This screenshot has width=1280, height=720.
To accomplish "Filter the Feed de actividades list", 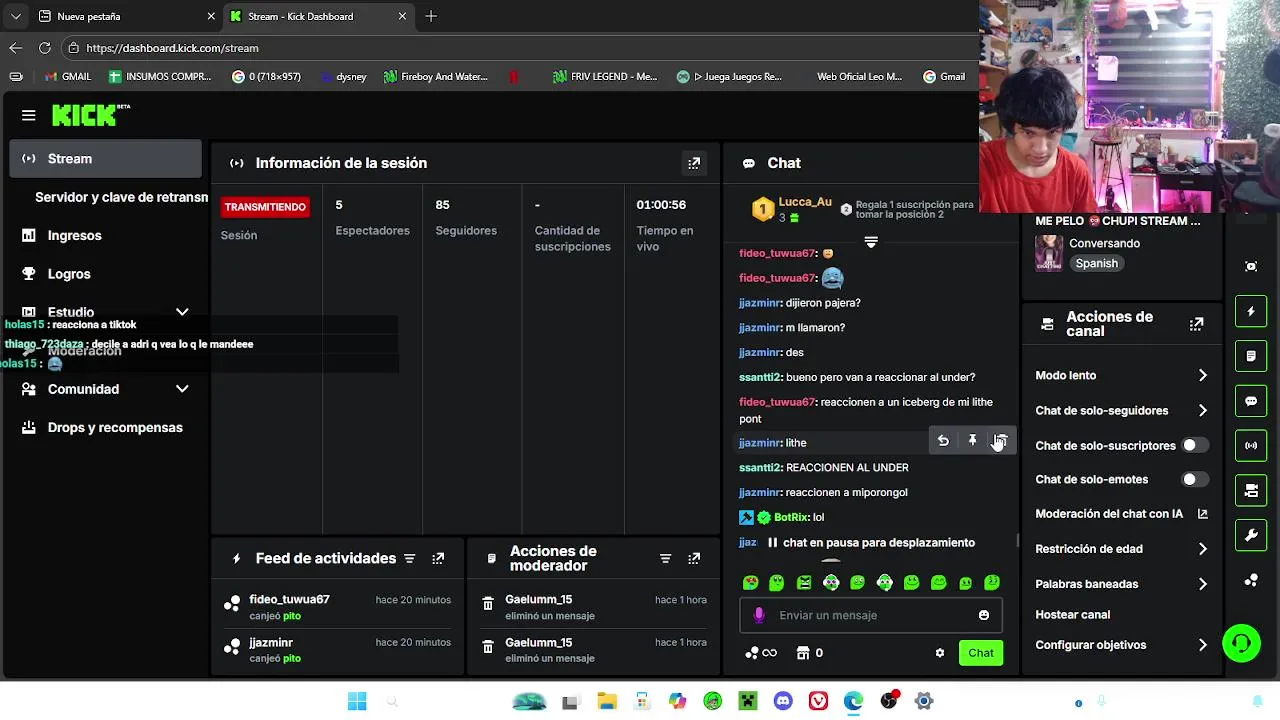I will (409, 559).
